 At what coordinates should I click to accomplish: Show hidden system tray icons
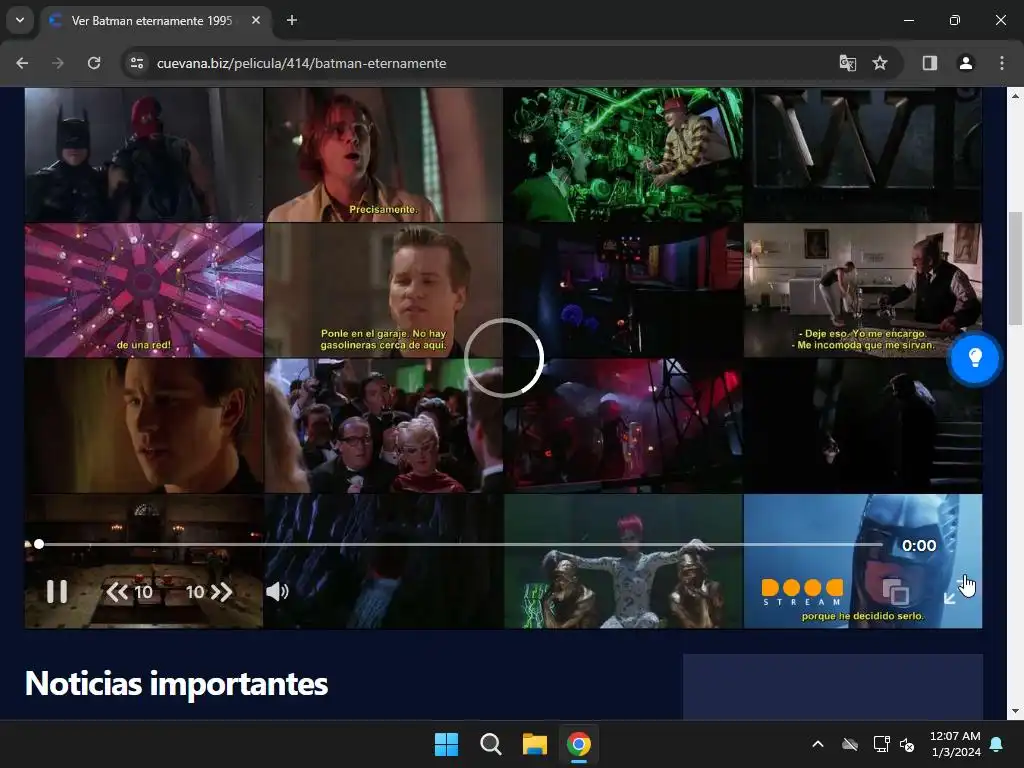click(818, 744)
